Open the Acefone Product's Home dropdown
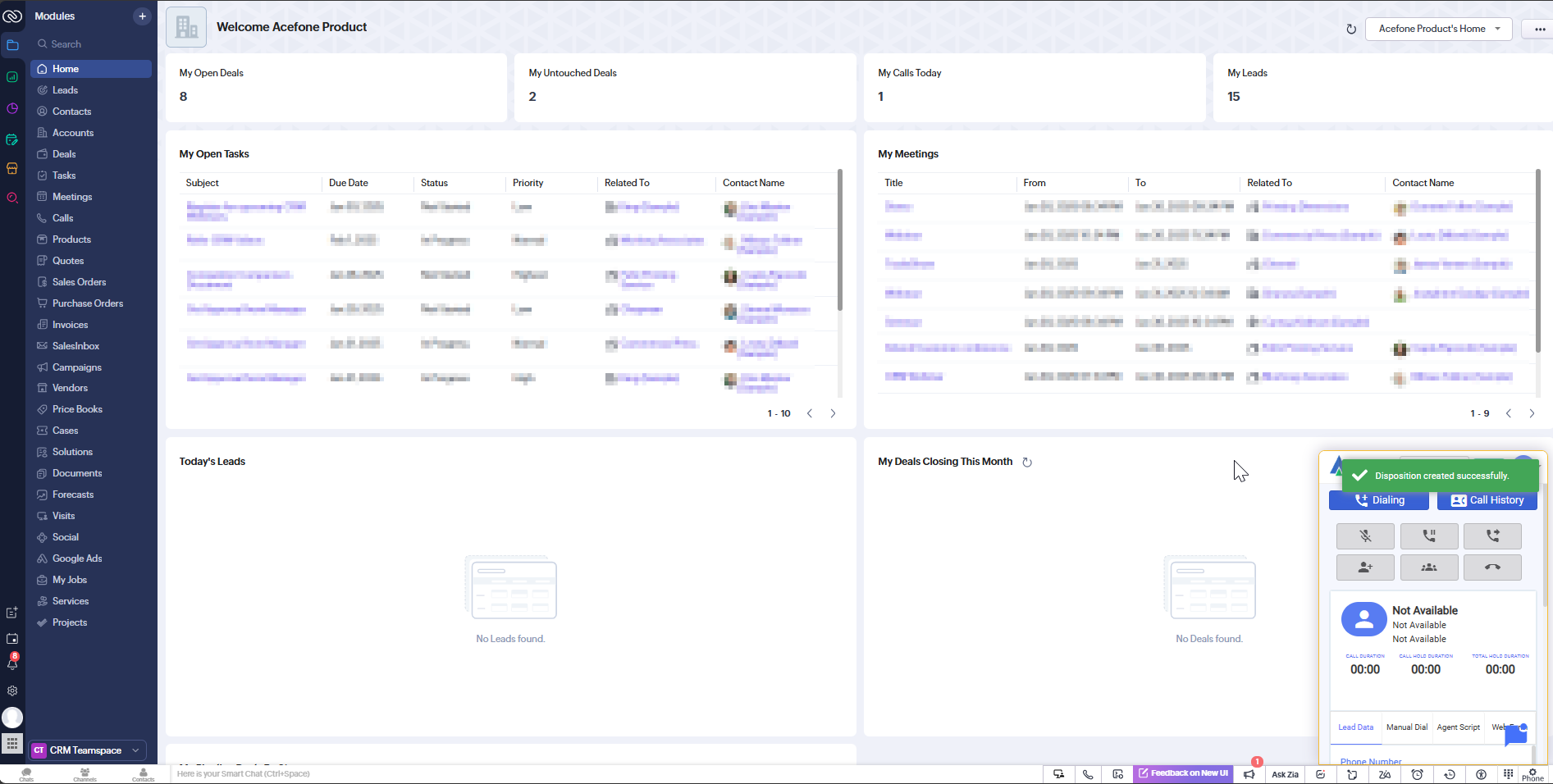 (1439, 29)
